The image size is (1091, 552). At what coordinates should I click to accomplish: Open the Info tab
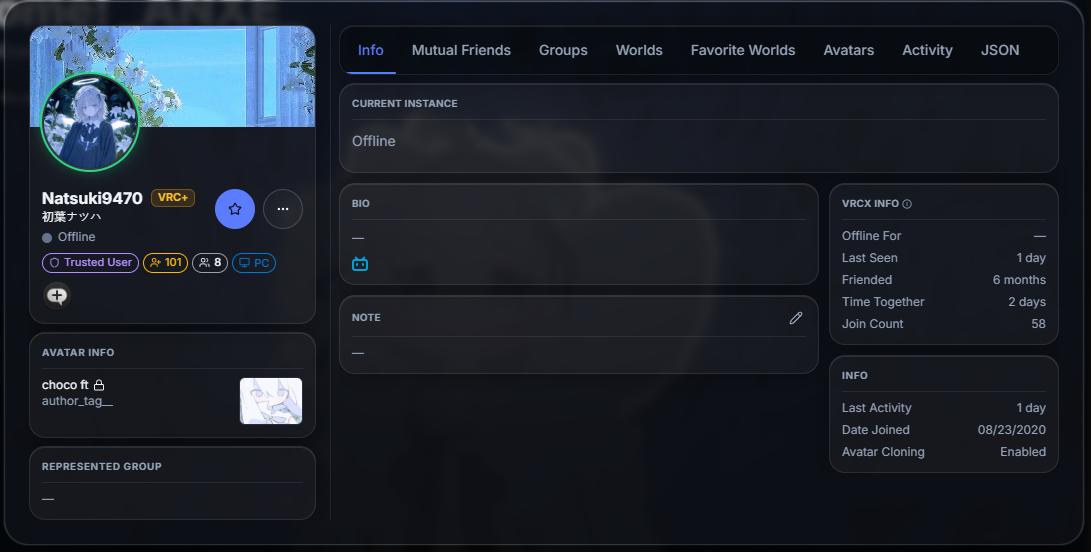click(x=370, y=50)
